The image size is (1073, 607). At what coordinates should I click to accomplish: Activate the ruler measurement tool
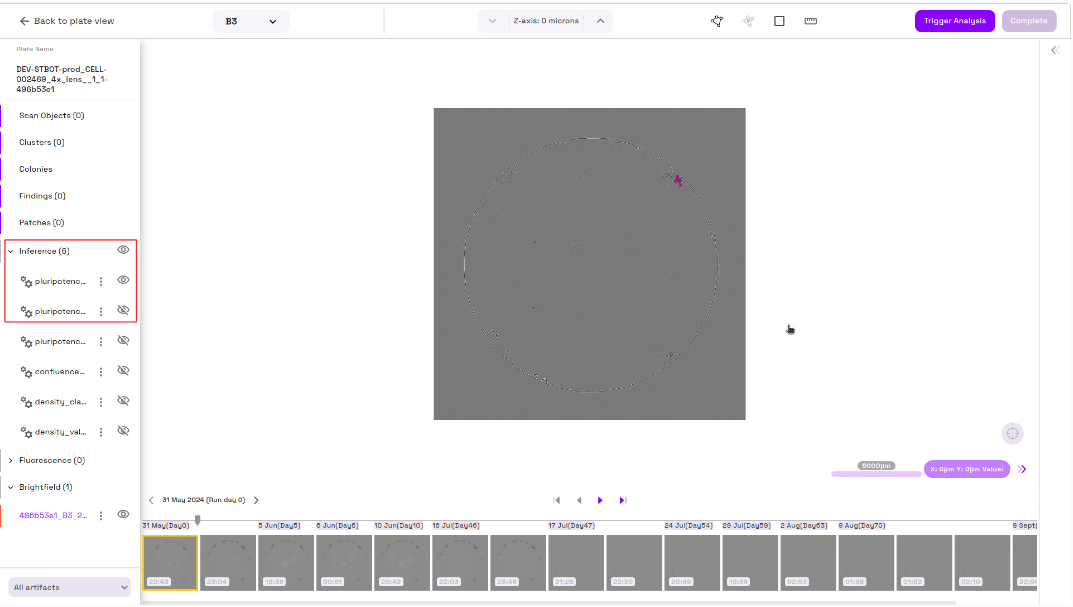point(811,21)
